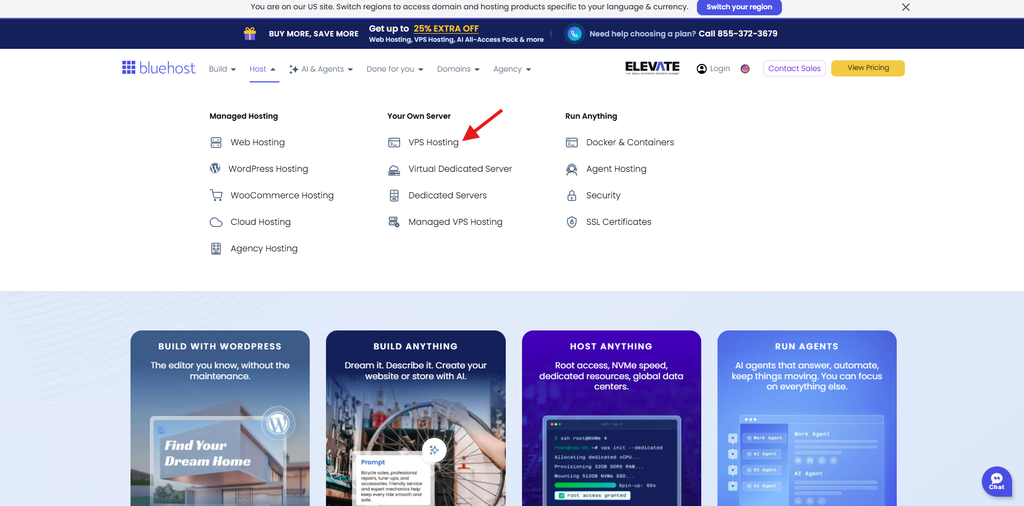Click the Login user profile icon
This screenshot has width=1024, height=506.
[702, 69]
